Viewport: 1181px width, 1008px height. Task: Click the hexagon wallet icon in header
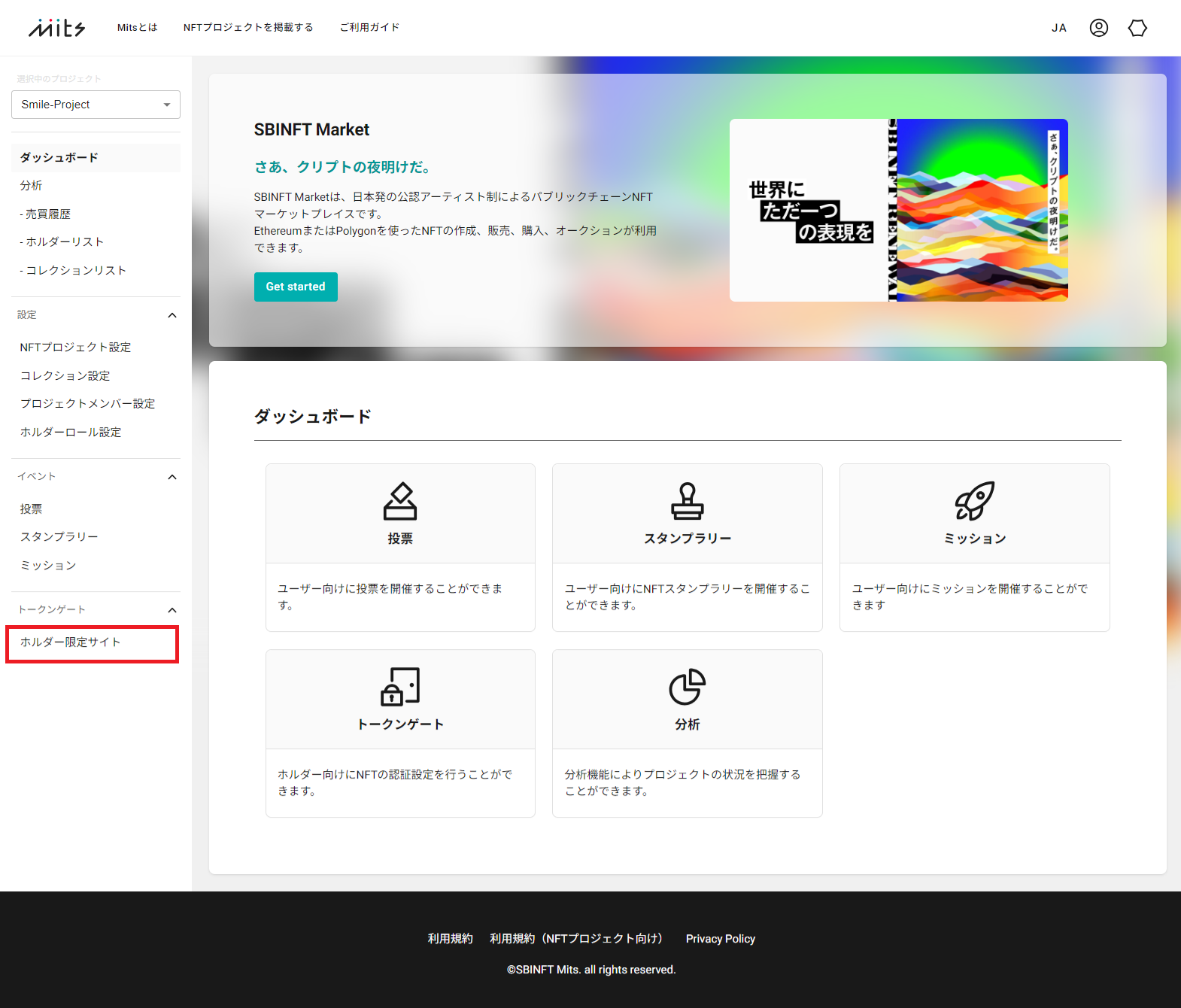click(x=1137, y=28)
